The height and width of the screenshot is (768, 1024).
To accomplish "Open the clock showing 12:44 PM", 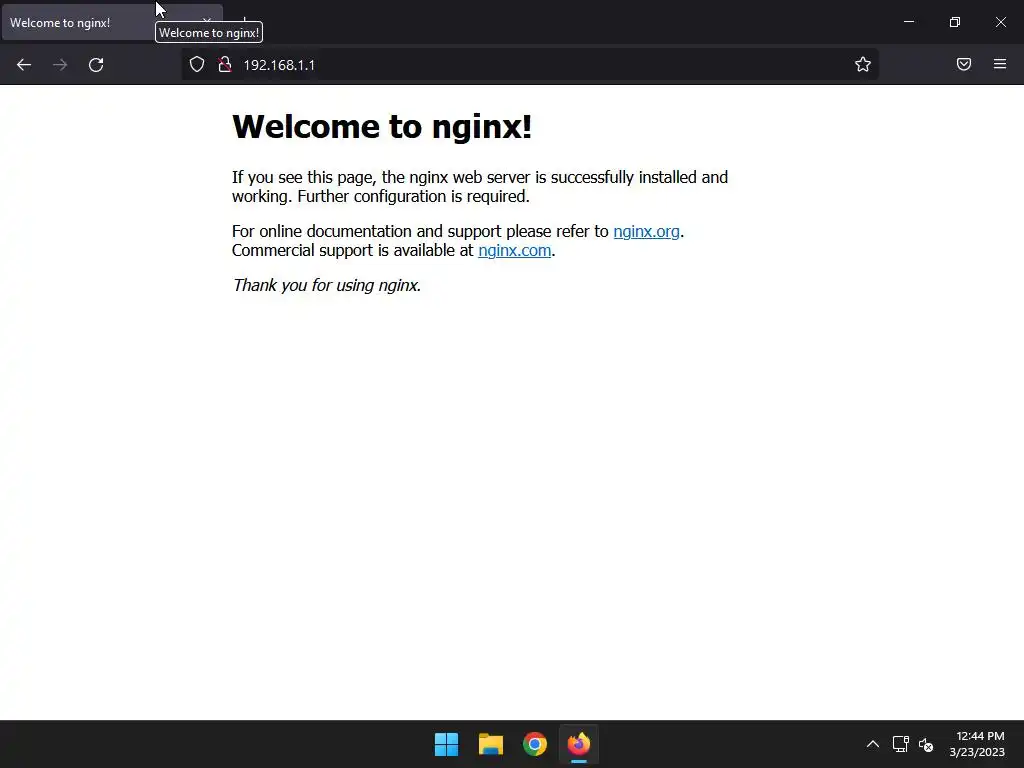I will tap(977, 744).
